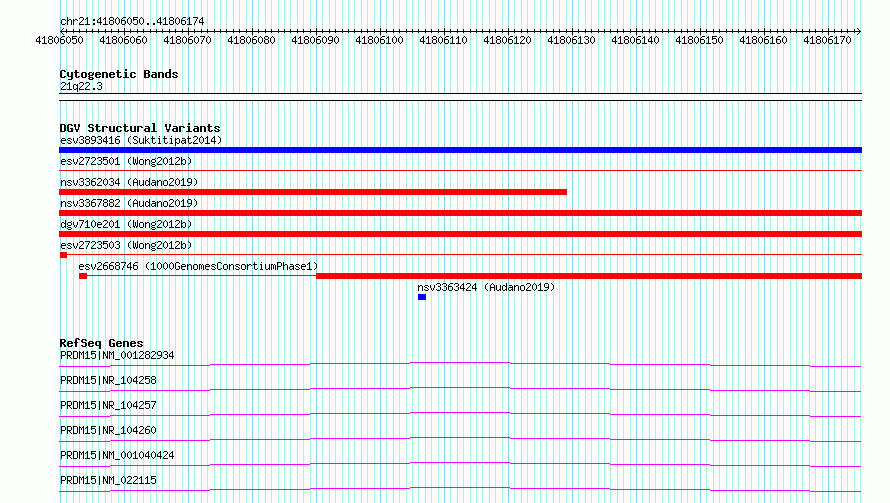The image size is (890, 503).
Task: Open the PRDM15|NM_001282934 transcript
Action: coord(117,355)
